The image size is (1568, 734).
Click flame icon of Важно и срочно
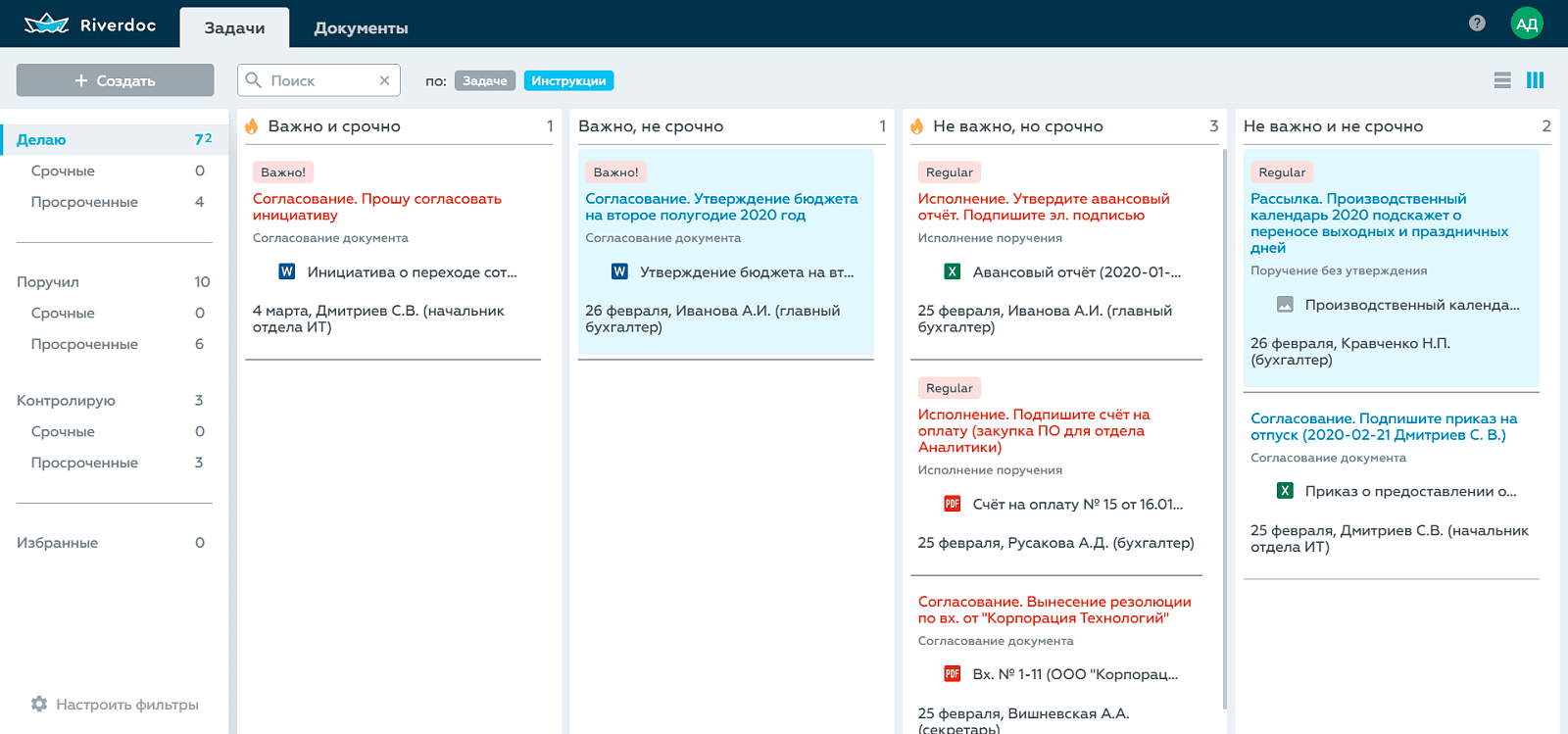click(x=252, y=125)
